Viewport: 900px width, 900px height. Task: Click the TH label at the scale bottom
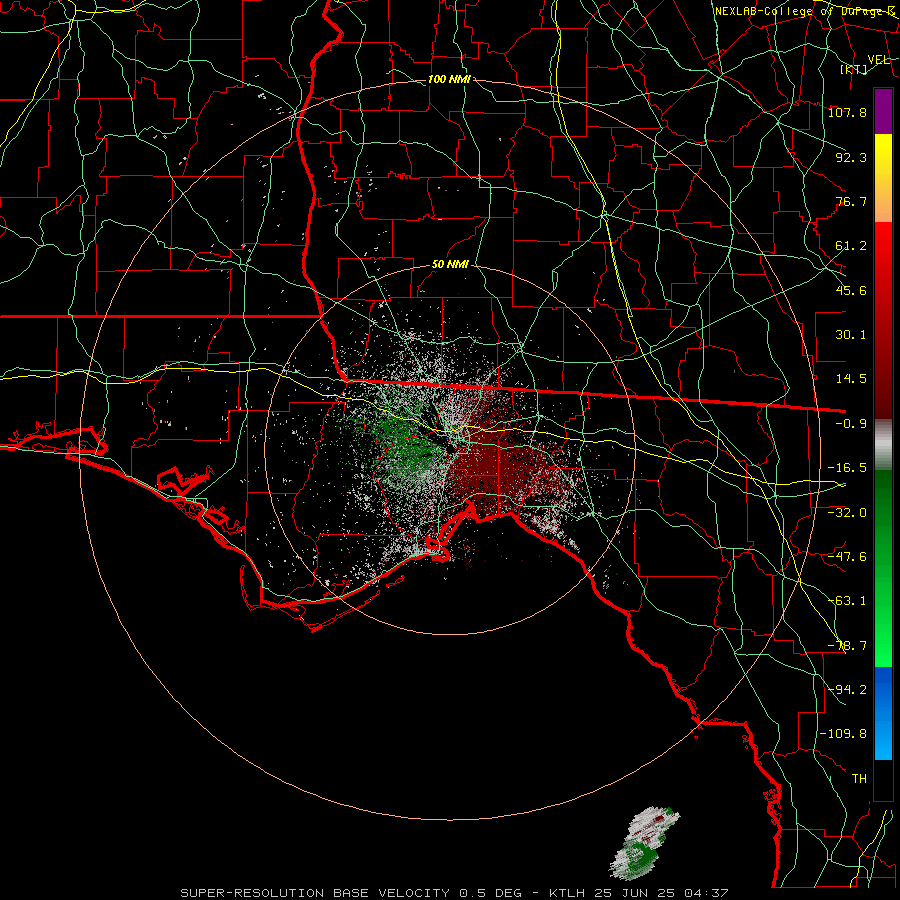tap(859, 779)
